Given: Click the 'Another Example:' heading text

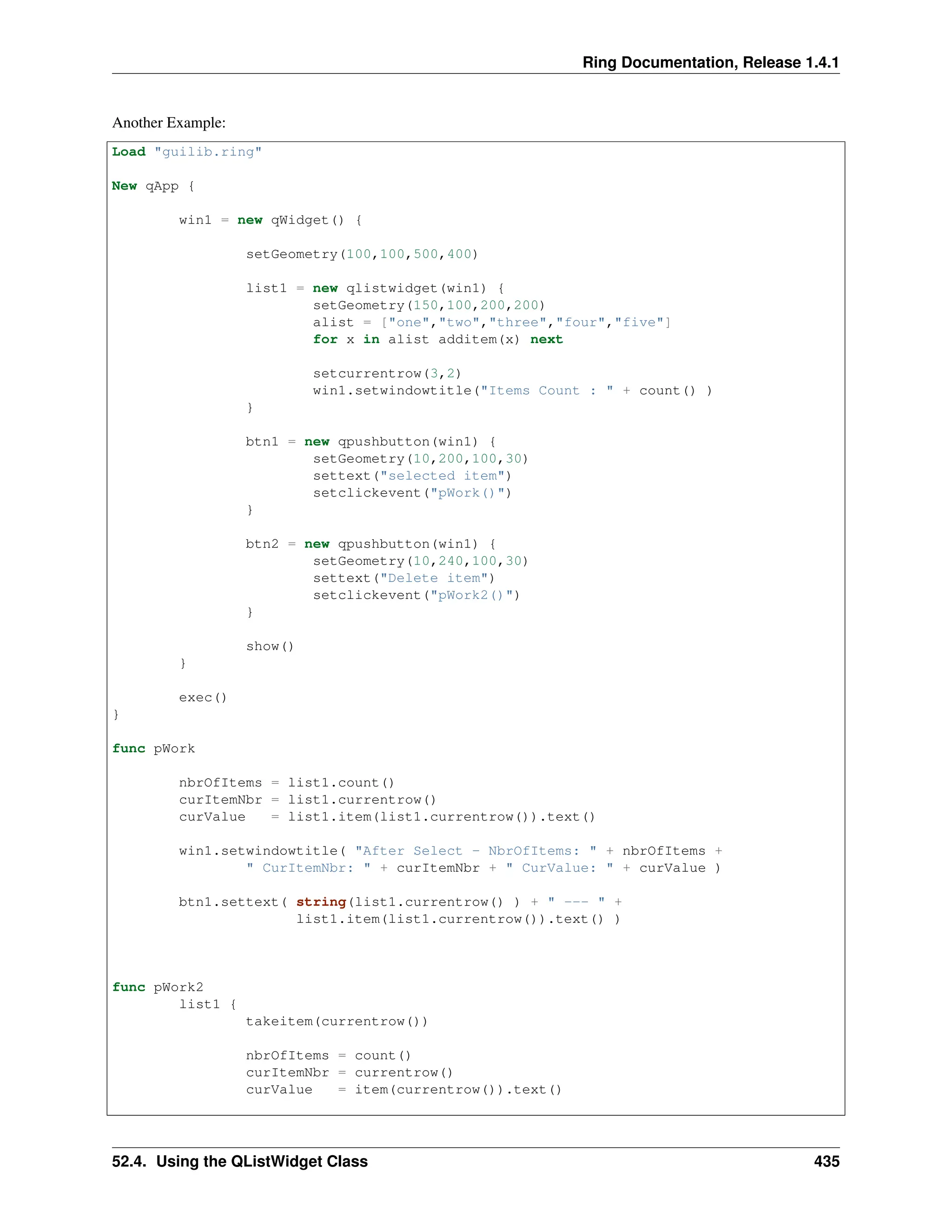Looking at the screenshot, I should click(169, 122).
